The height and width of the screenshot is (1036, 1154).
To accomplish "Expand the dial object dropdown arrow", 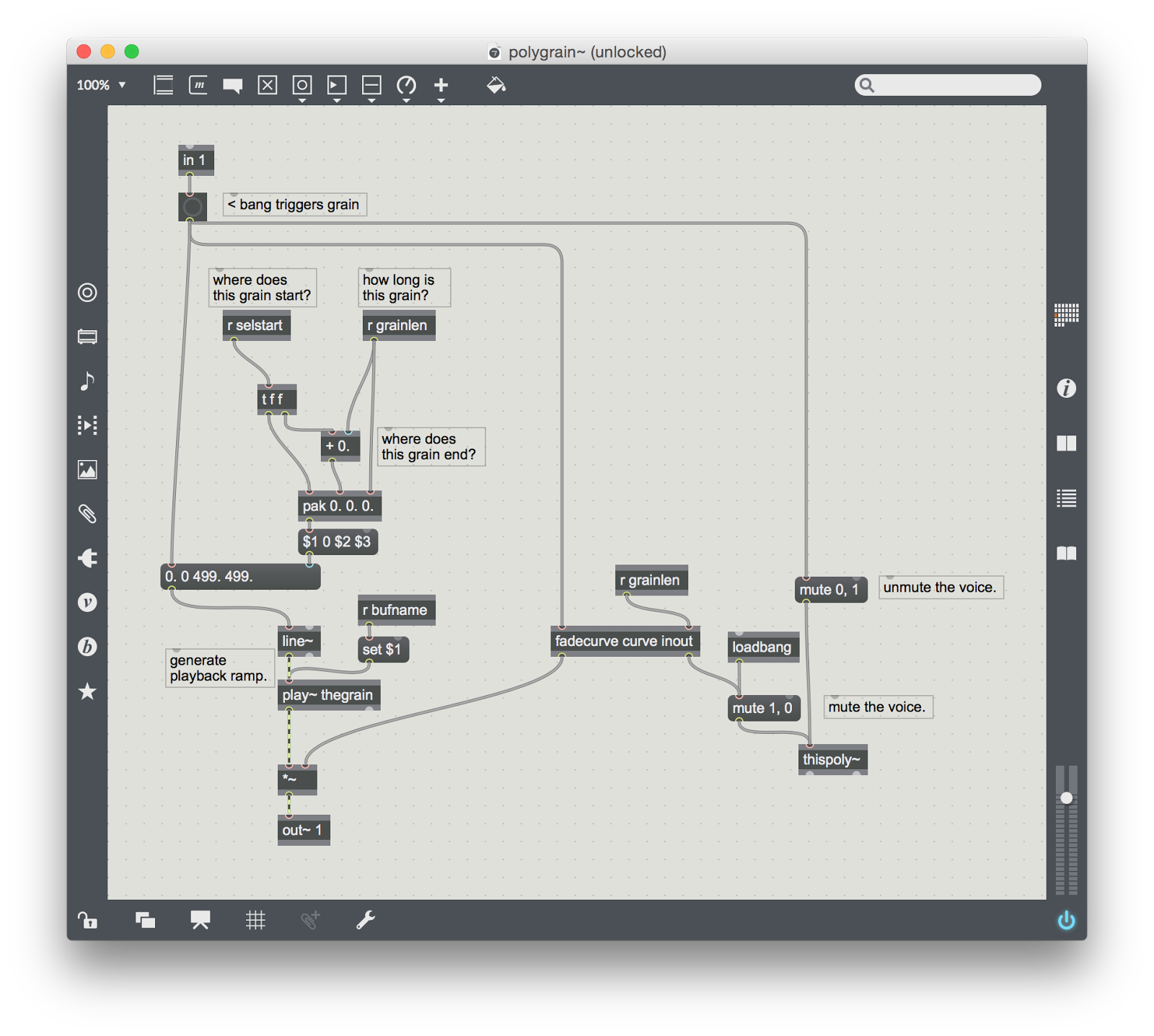I will [x=406, y=101].
